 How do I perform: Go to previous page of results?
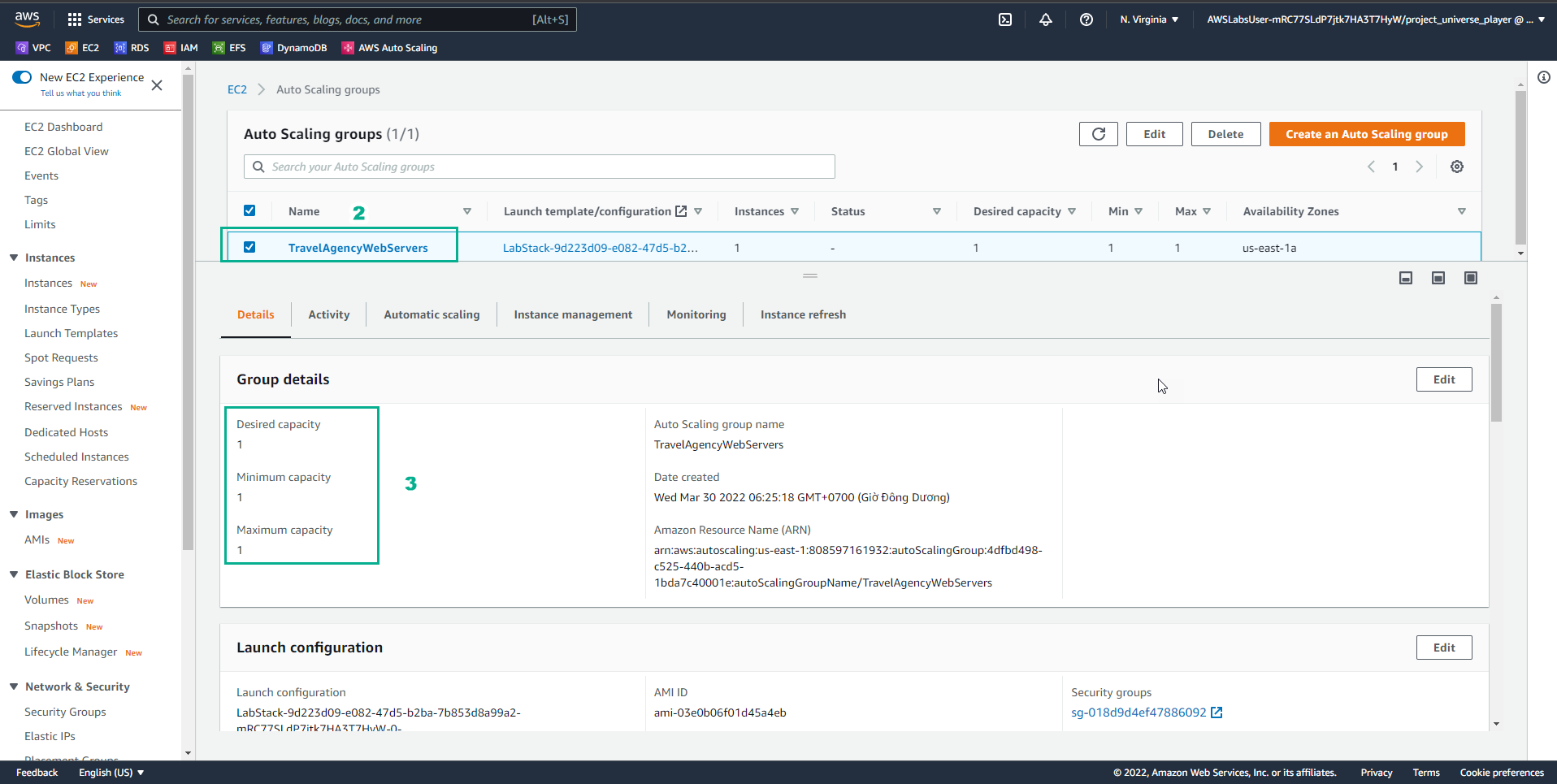[x=1371, y=167]
